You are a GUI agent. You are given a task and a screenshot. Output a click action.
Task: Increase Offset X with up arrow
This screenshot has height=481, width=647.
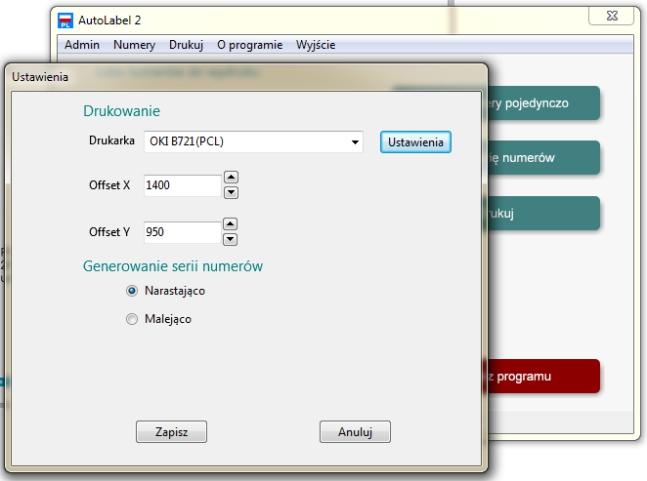[231, 177]
